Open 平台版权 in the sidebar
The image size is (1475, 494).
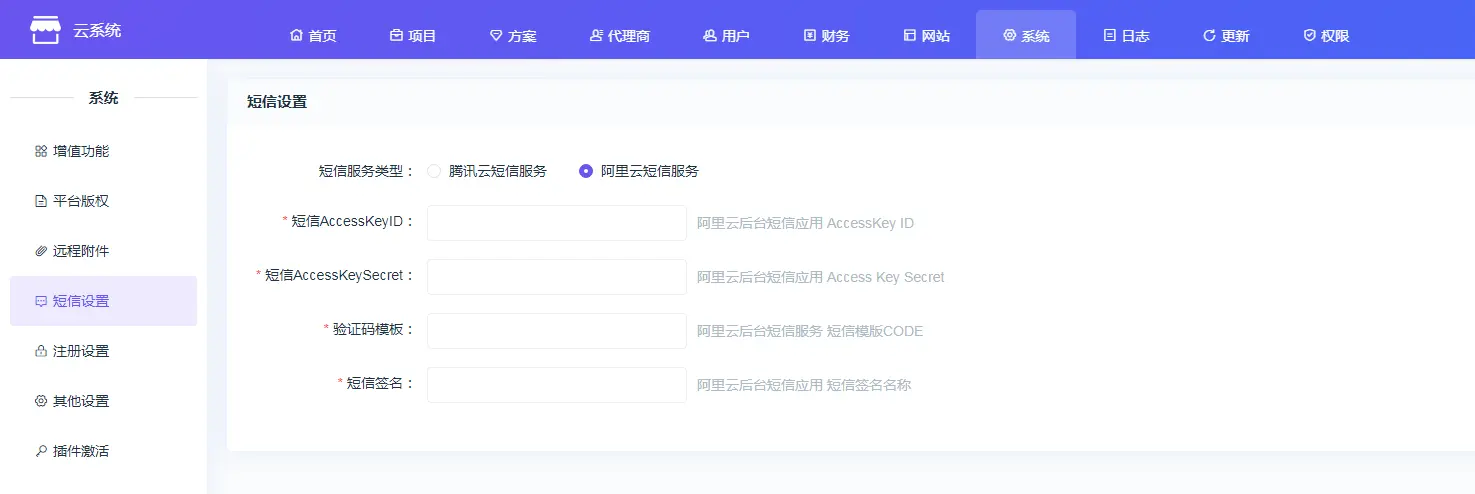click(103, 201)
